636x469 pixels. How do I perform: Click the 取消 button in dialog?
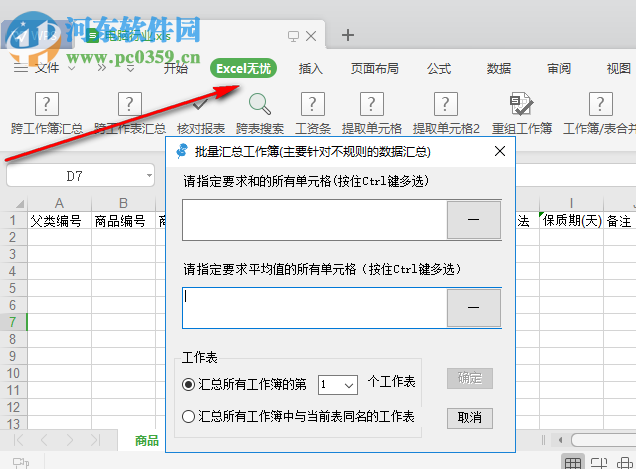pos(470,417)
